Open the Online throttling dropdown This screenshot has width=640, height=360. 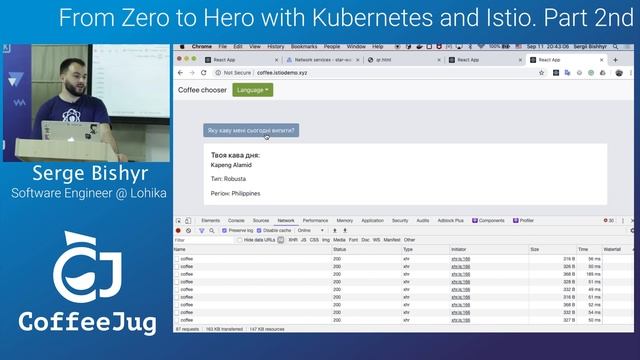click(x=311, y=231)
